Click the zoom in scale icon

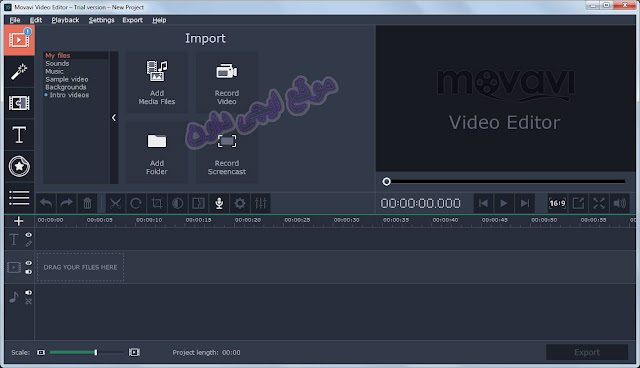(134, 352)
